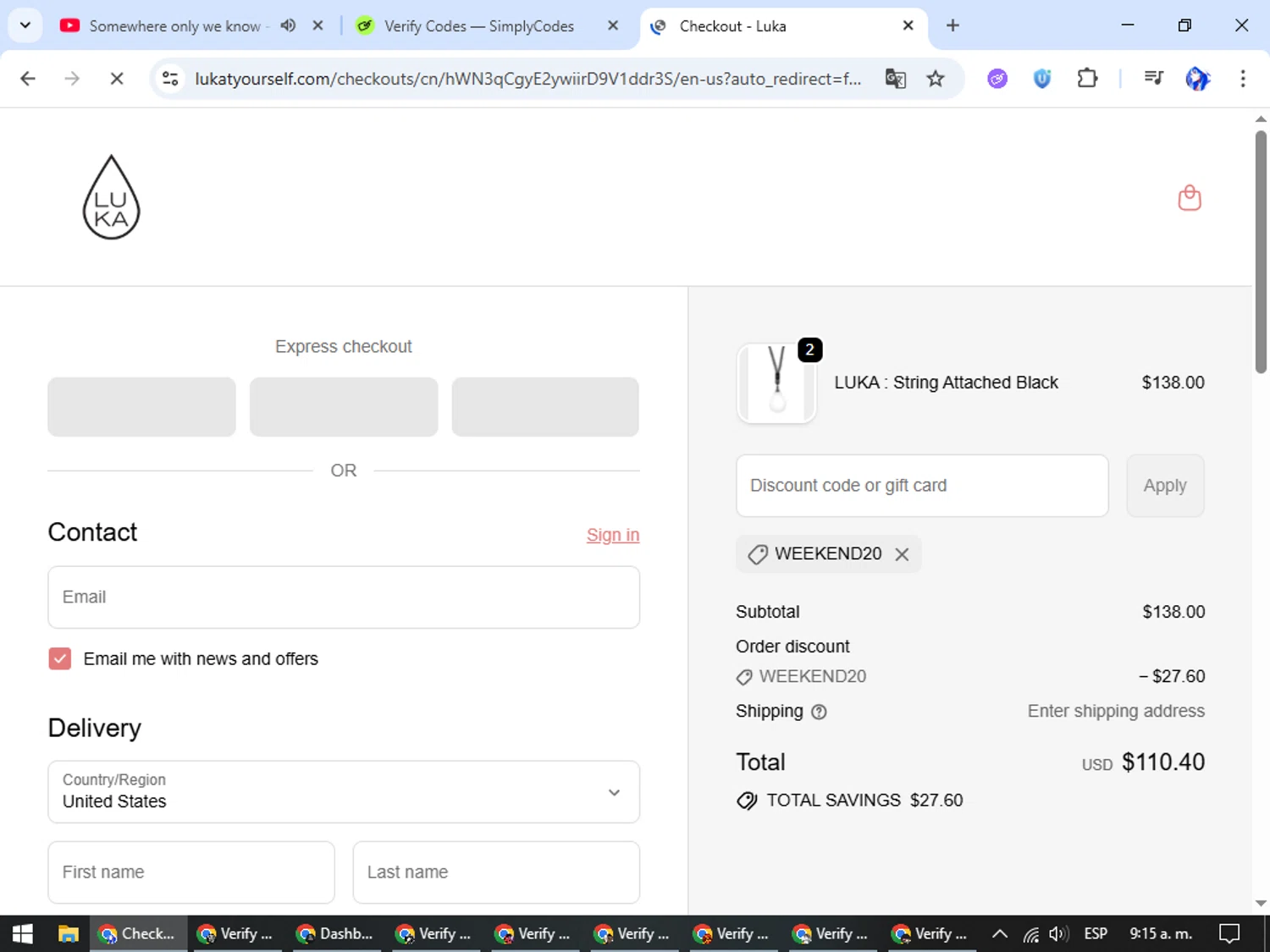
Task: Click the shipping help question icon
Action: click(819, 712)
